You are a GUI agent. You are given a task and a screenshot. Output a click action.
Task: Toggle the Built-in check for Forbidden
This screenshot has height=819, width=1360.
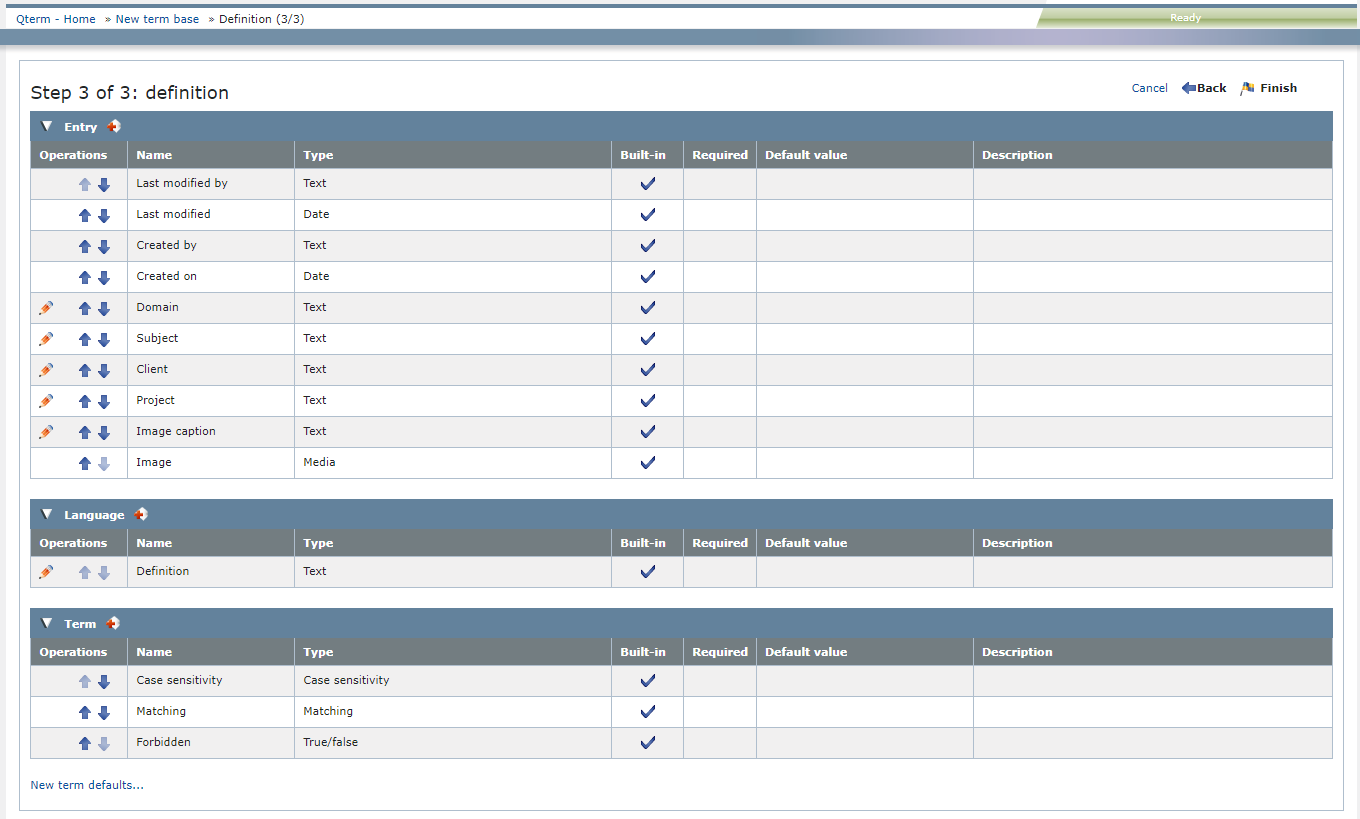647,742
